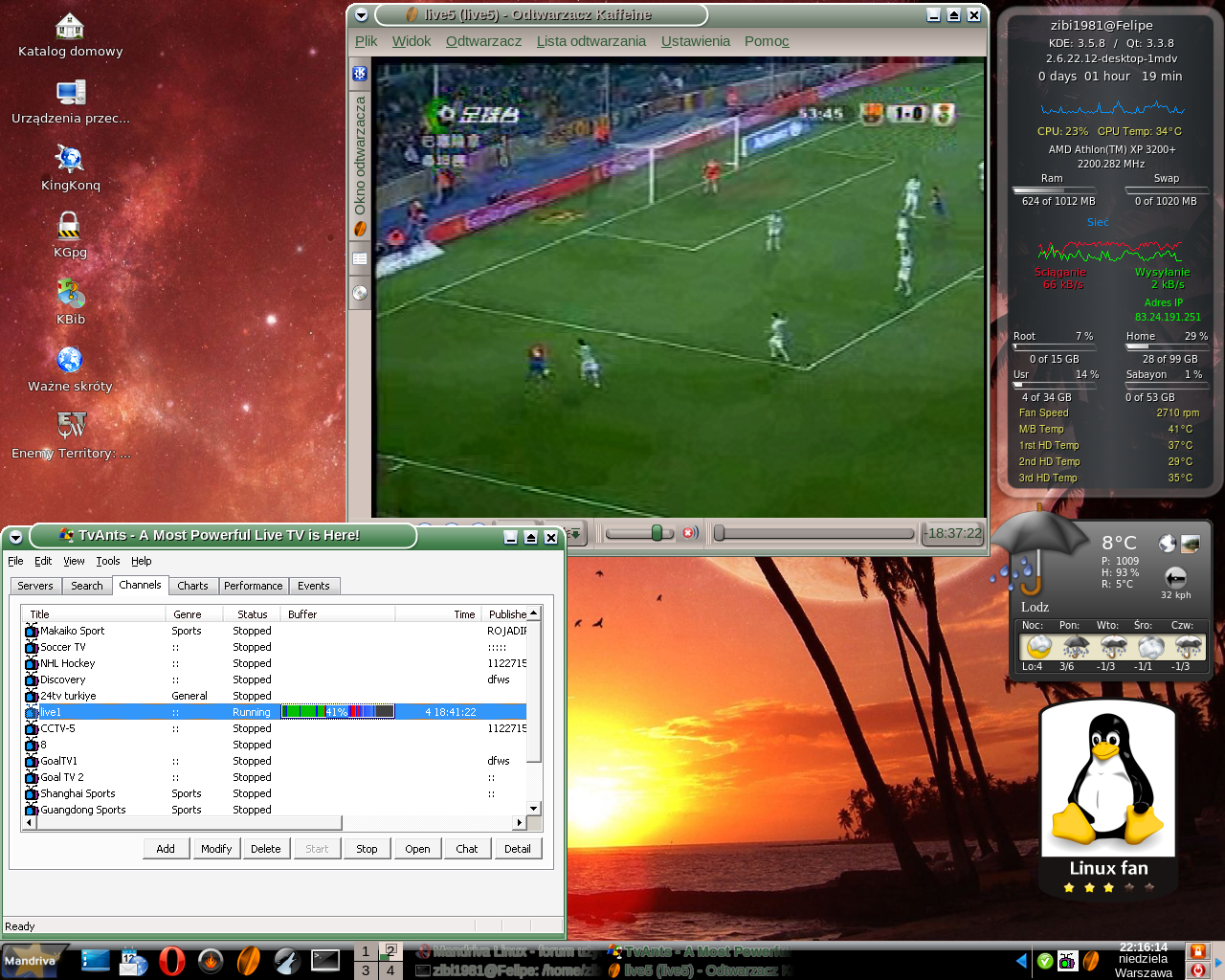Image resolution: width=1225 pixels, height=980 pixels.
Task: Click the Modify button in TvAnts
Action: tap(216, 849)
